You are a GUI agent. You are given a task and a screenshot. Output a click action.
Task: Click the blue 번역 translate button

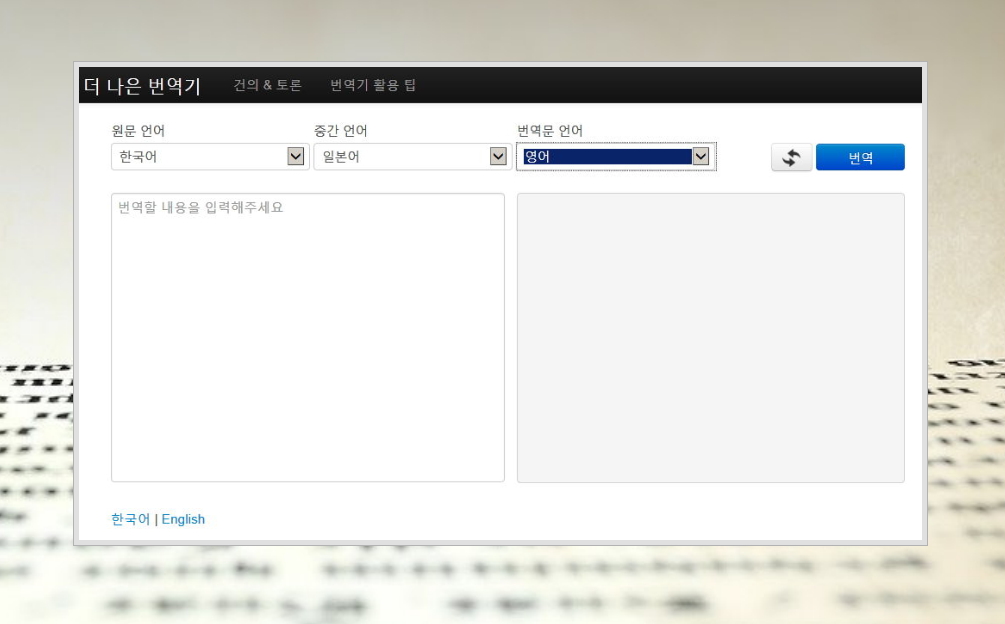tap(860, 158)
